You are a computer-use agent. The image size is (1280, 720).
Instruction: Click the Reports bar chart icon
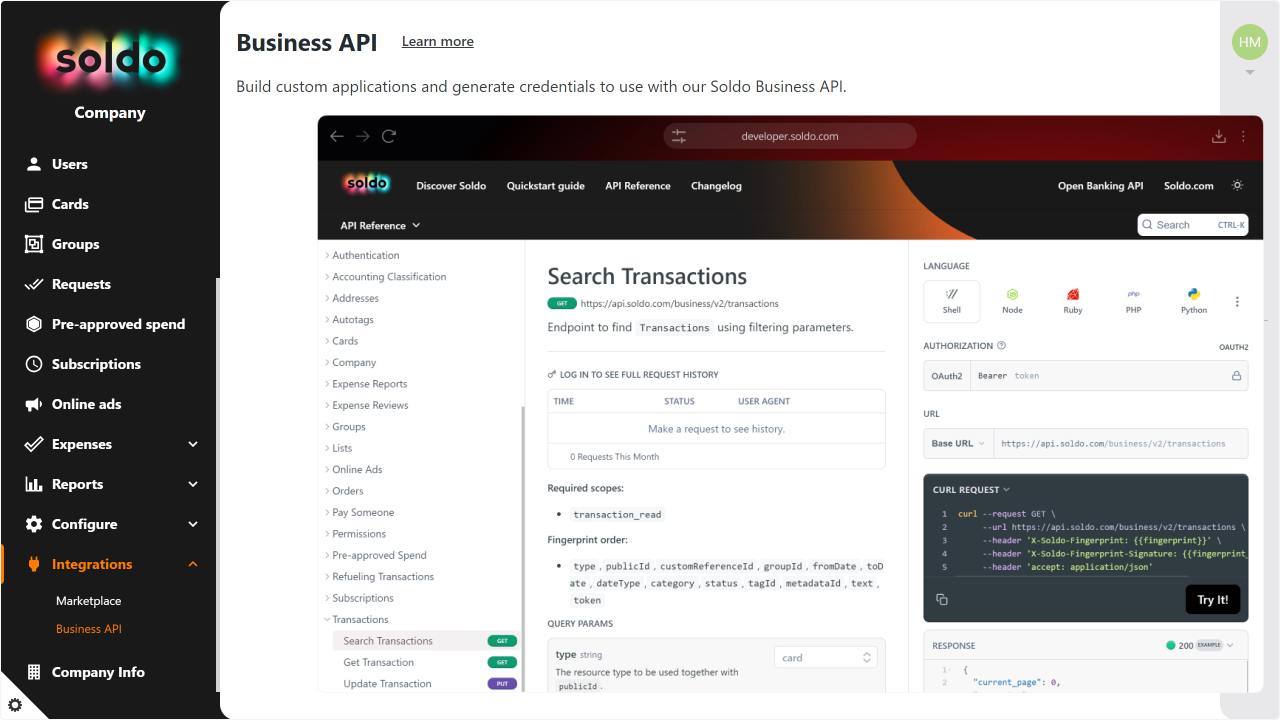(x=34, y=484)
